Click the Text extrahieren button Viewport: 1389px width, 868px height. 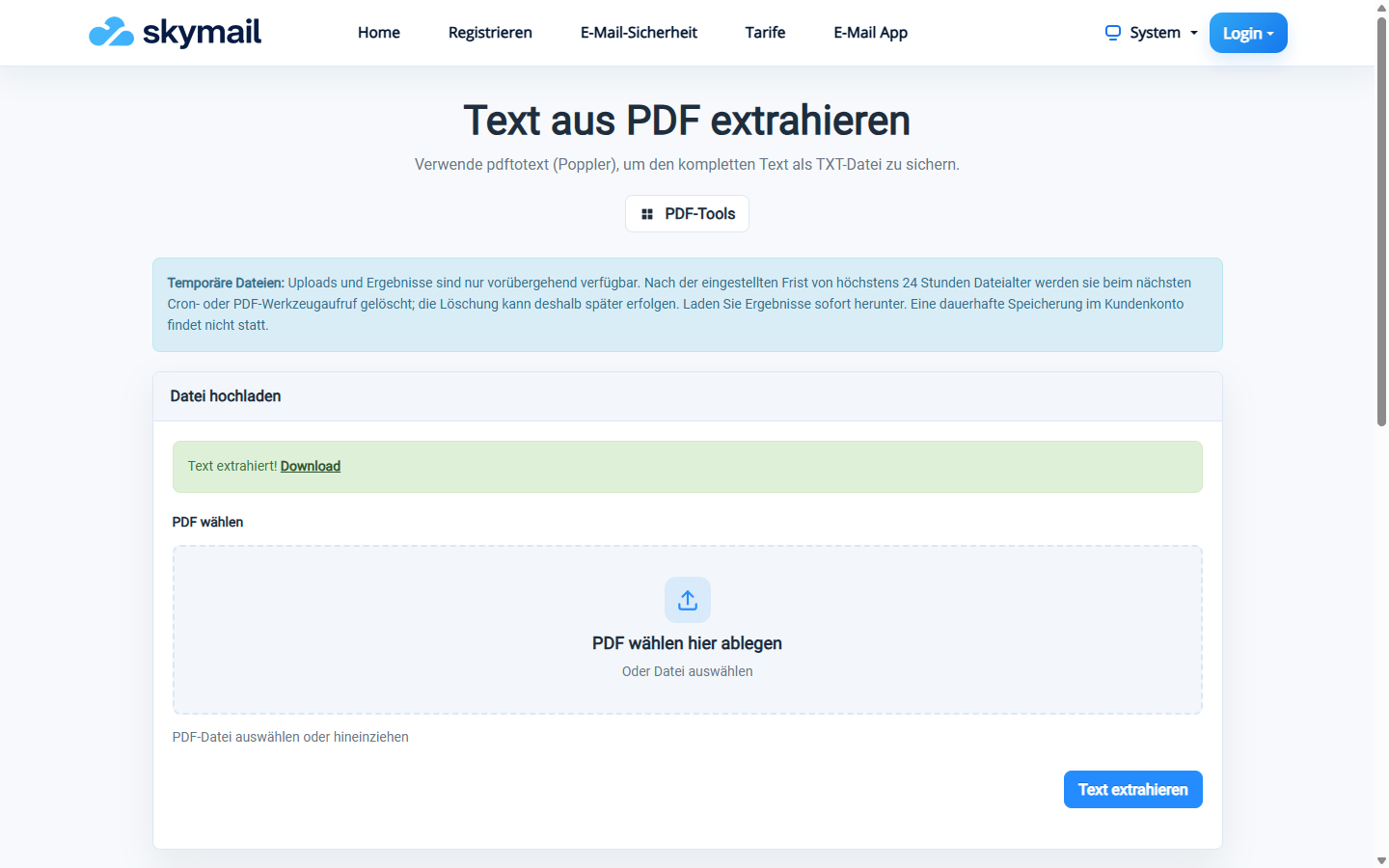[x=1133, y=790]
